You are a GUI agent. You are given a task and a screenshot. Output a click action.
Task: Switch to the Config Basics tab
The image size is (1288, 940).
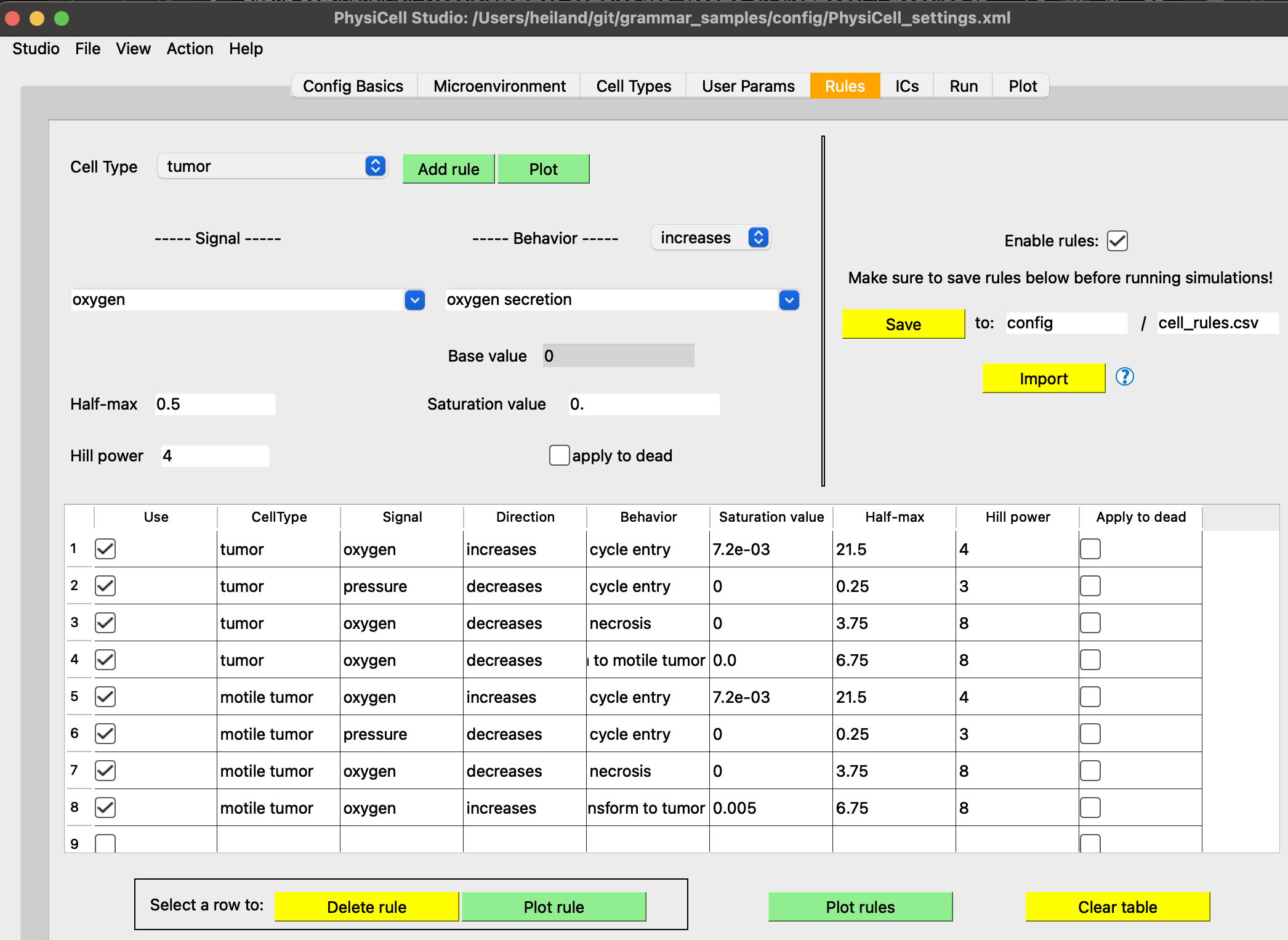pyautogui.click(x=353, y=86)
